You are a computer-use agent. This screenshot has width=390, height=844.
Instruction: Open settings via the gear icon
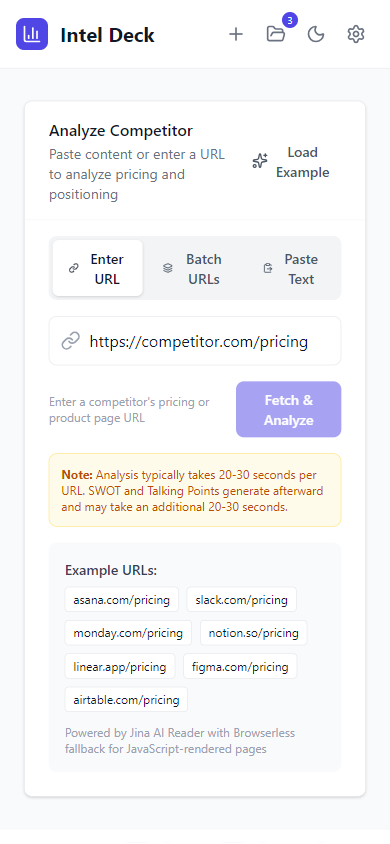coord(356,34)
